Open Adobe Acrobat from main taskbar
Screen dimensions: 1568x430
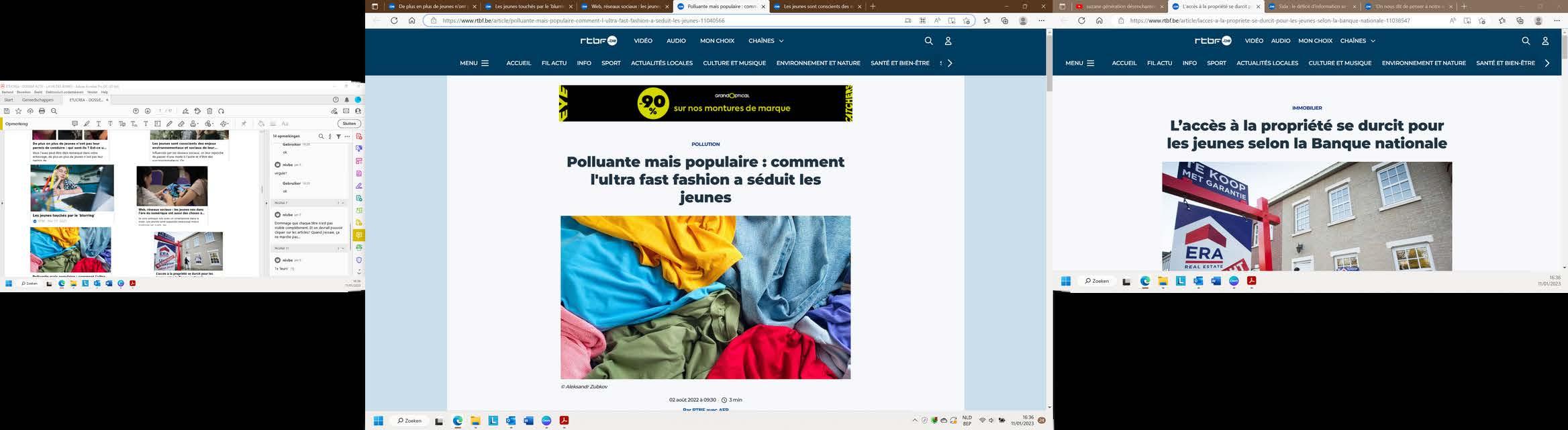(x=564, y=421)
